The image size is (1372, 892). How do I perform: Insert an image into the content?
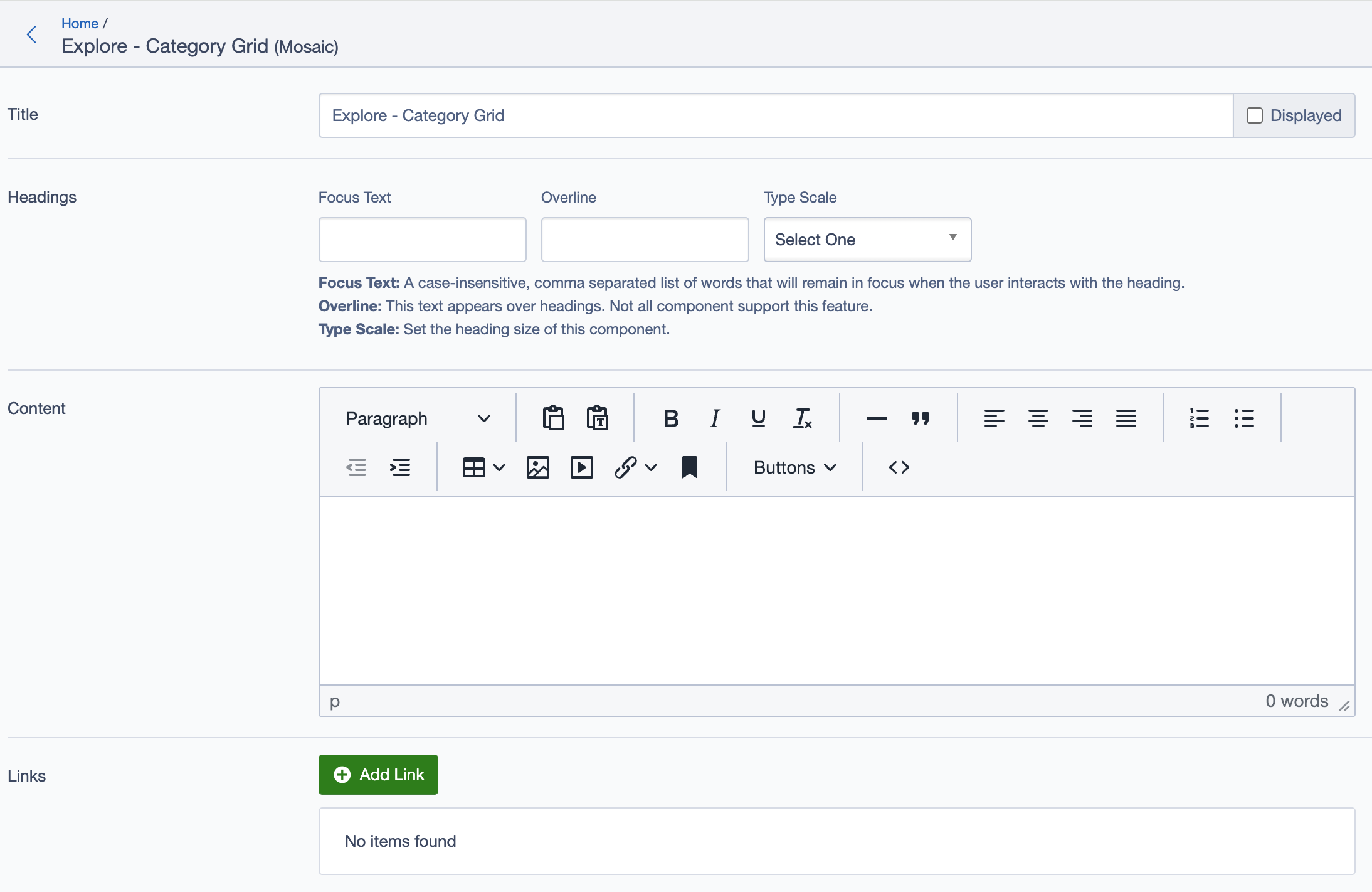(x=537, y=467)
